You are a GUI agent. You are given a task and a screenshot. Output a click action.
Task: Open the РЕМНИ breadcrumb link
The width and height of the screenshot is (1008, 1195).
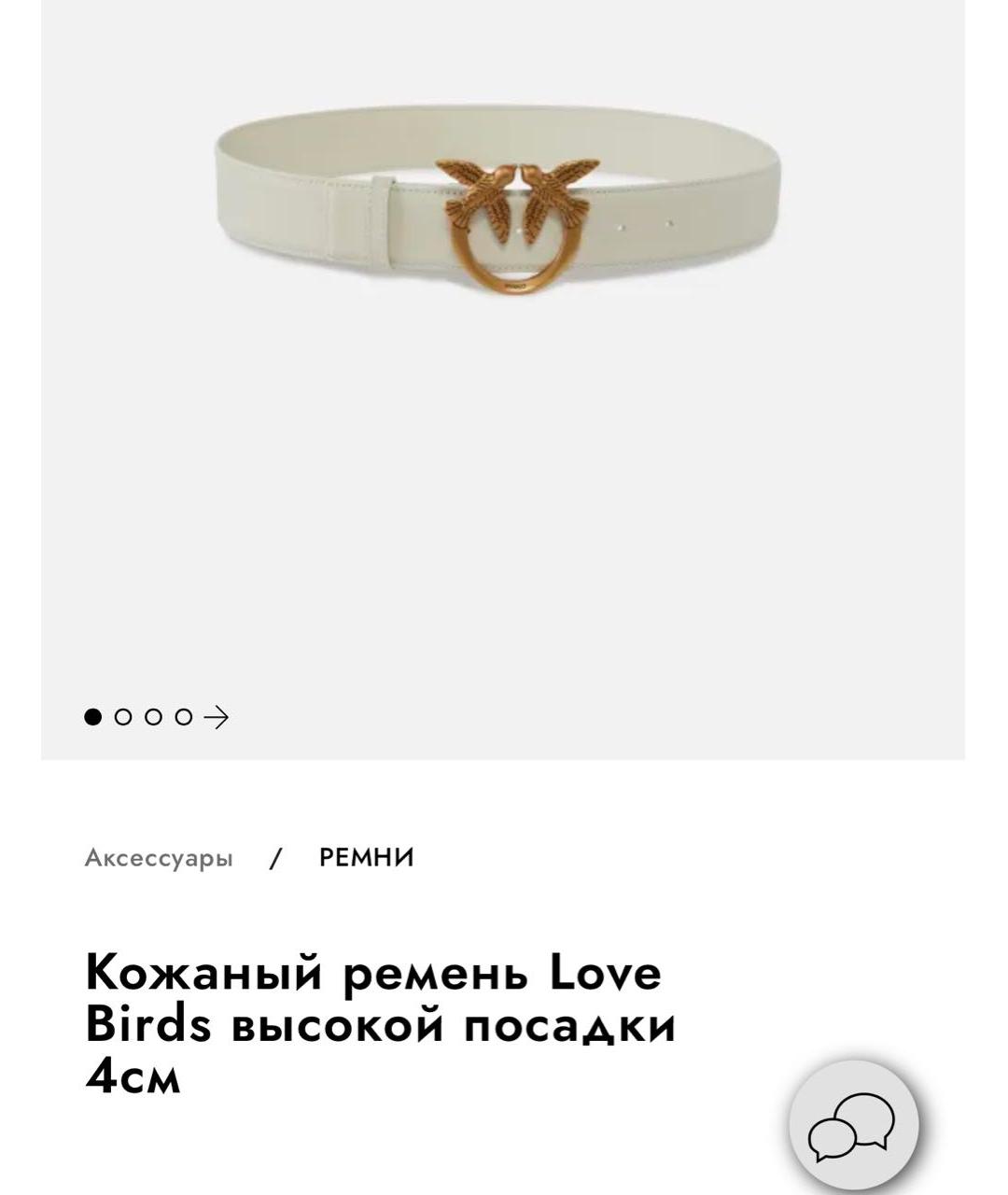pos(367,857)
